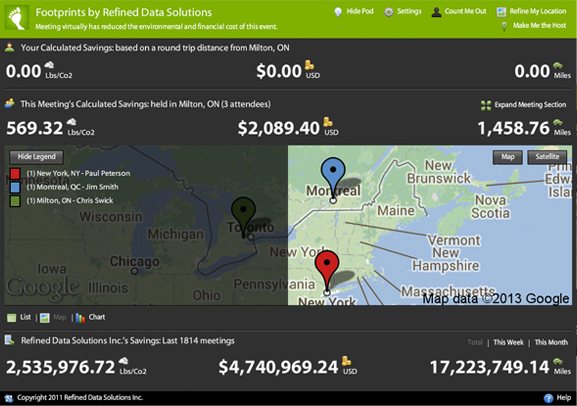This screenshot has height=406, width=577.
Task: Click the Footprints foot logo icon
Action: click(x=17, y=17)
